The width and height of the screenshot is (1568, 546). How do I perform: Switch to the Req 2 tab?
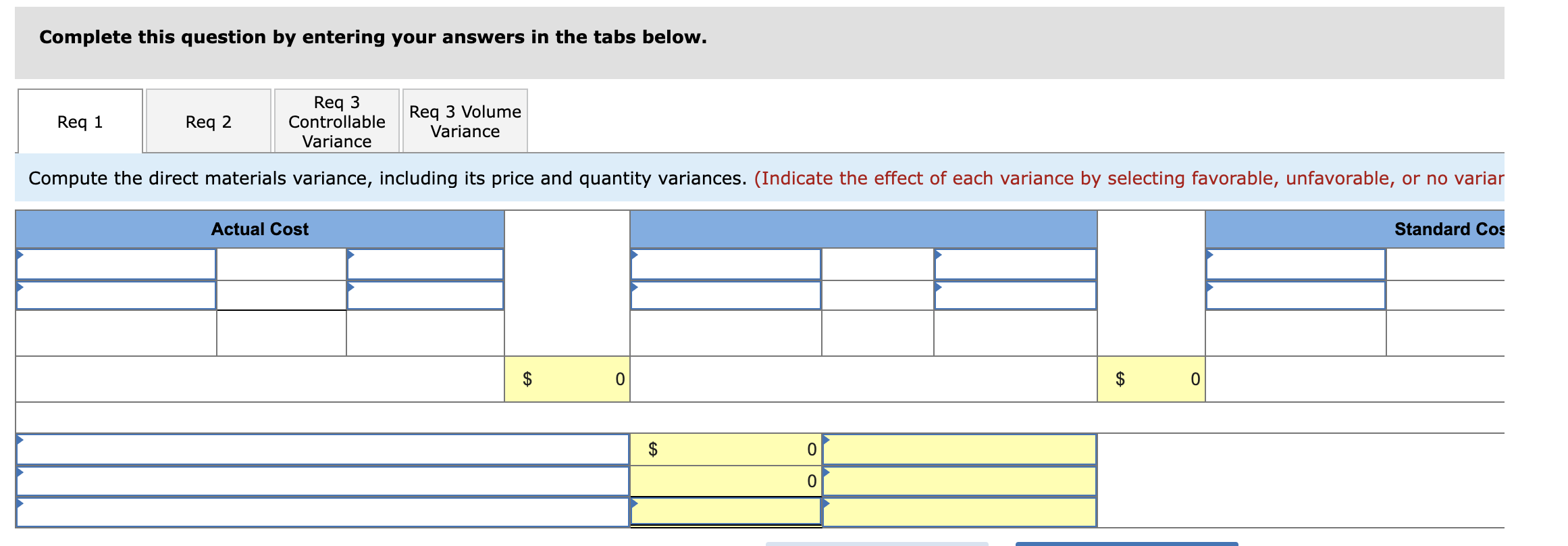[208, 122]
